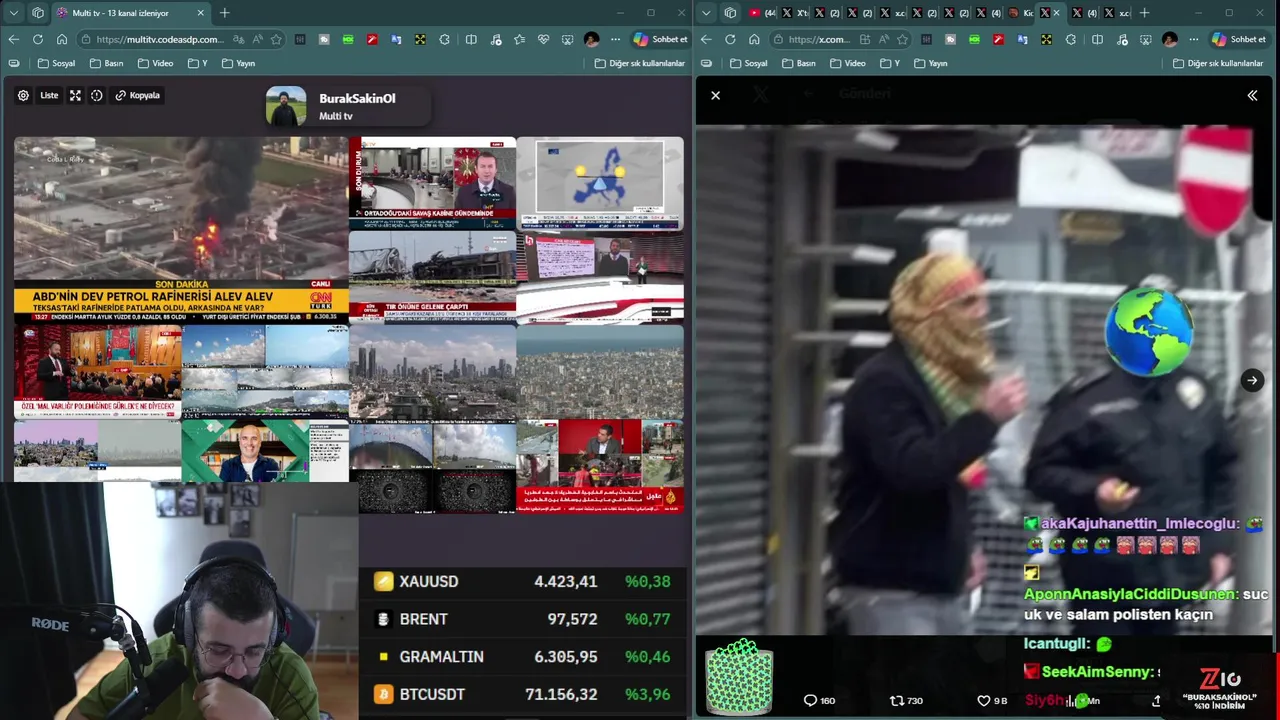This screenshot has height=720, width=1280.
Task: Click the BRENT price row
Action: pyautogui.click(x=522, y=619)
